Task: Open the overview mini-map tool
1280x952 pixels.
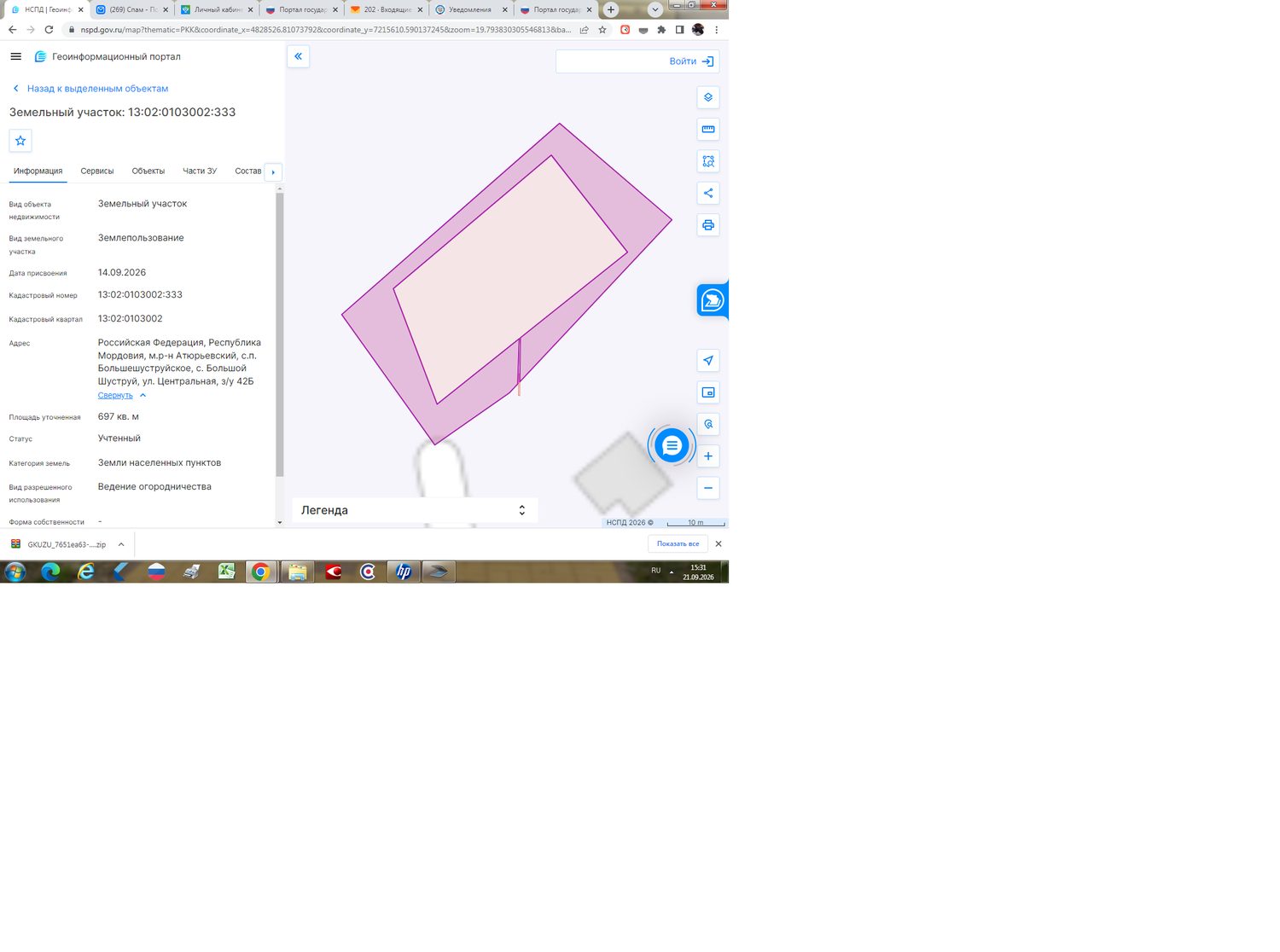Action: 708,392
